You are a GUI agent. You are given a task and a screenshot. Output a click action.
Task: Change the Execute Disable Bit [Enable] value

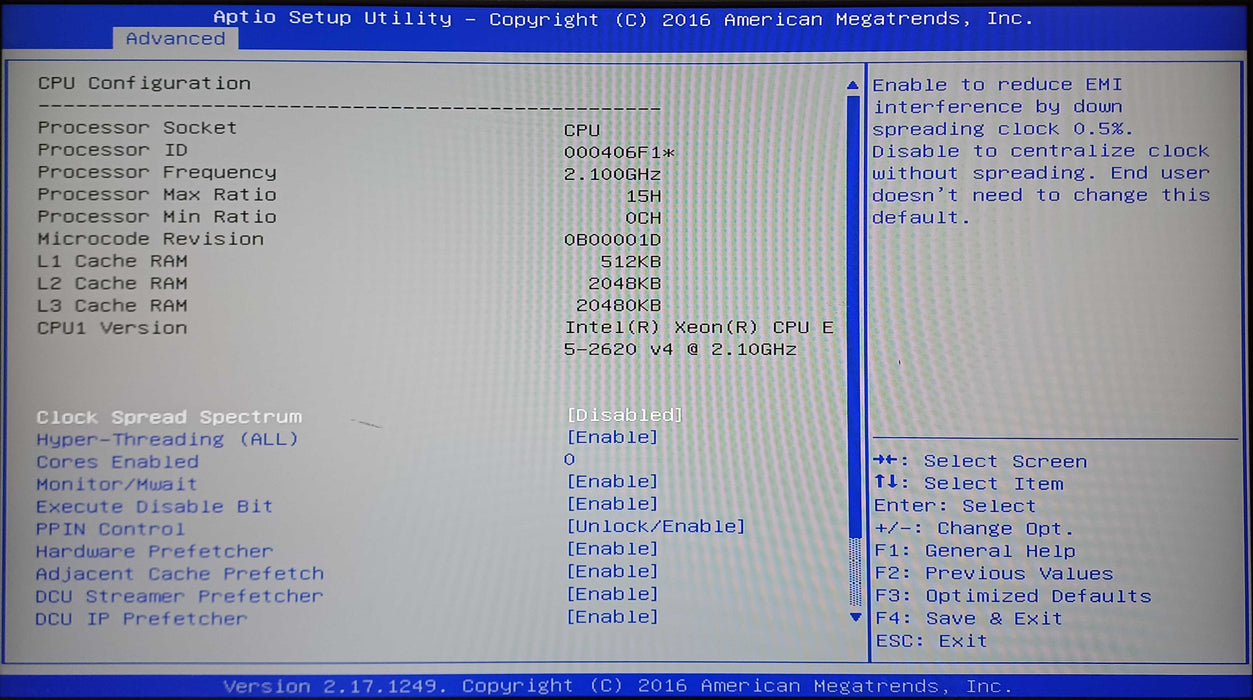[x=613, y=504]
